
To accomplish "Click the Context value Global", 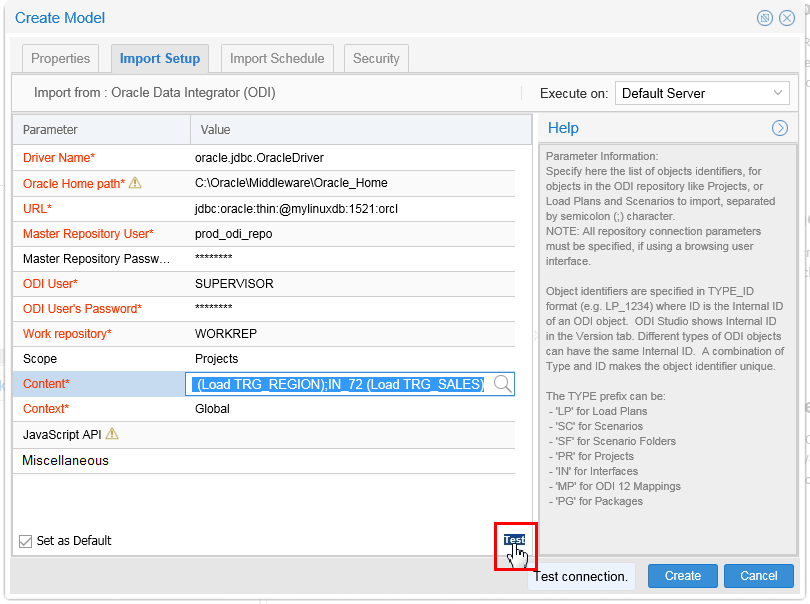I will (212, 409).
